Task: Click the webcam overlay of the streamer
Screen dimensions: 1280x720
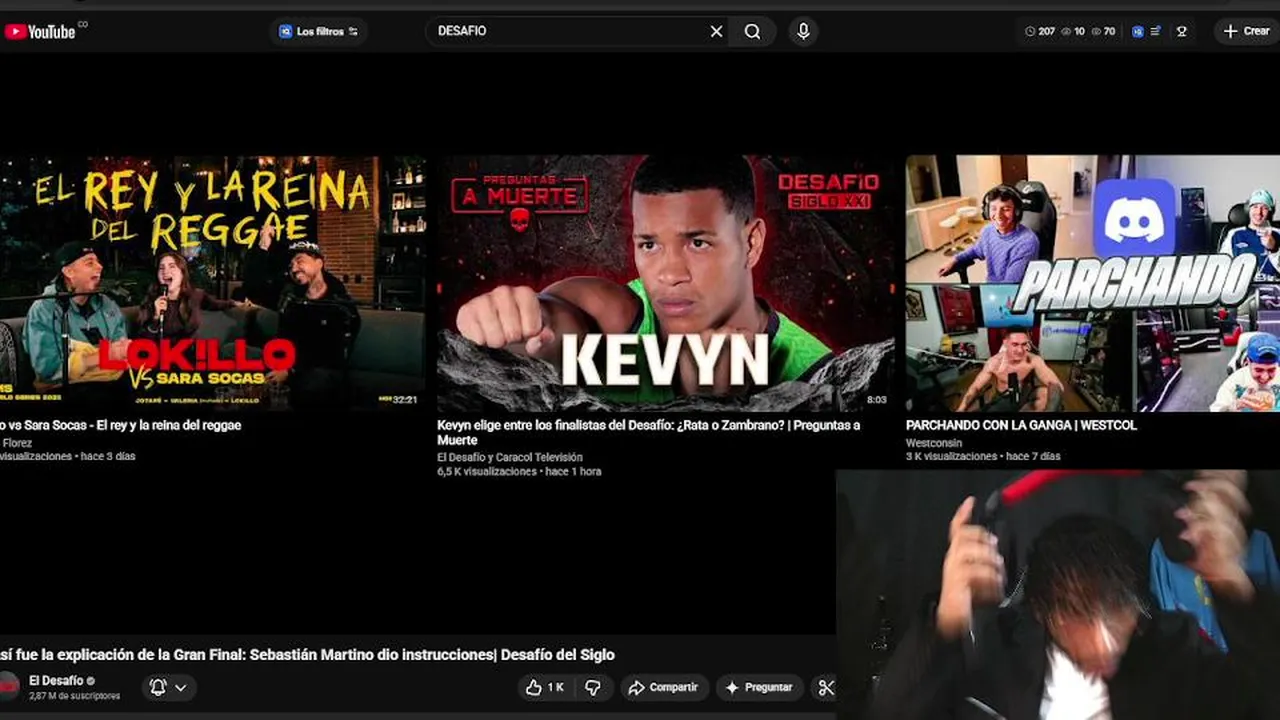Action: (1058, 595)
